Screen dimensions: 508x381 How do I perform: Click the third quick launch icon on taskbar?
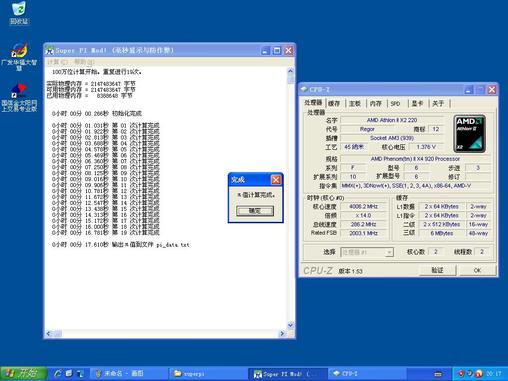80,373
